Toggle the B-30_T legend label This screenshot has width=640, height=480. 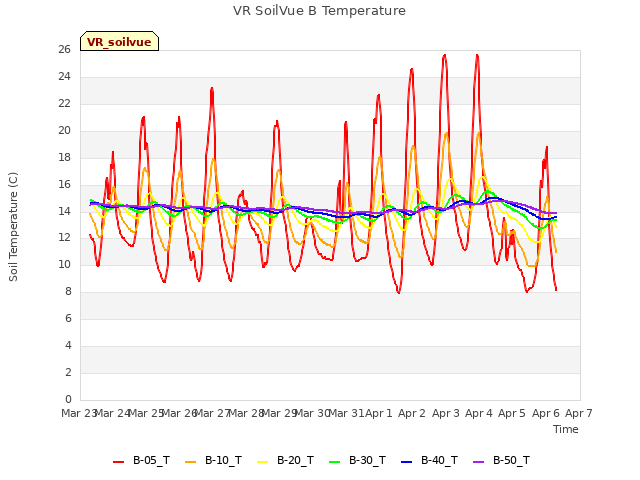point(367,461)
